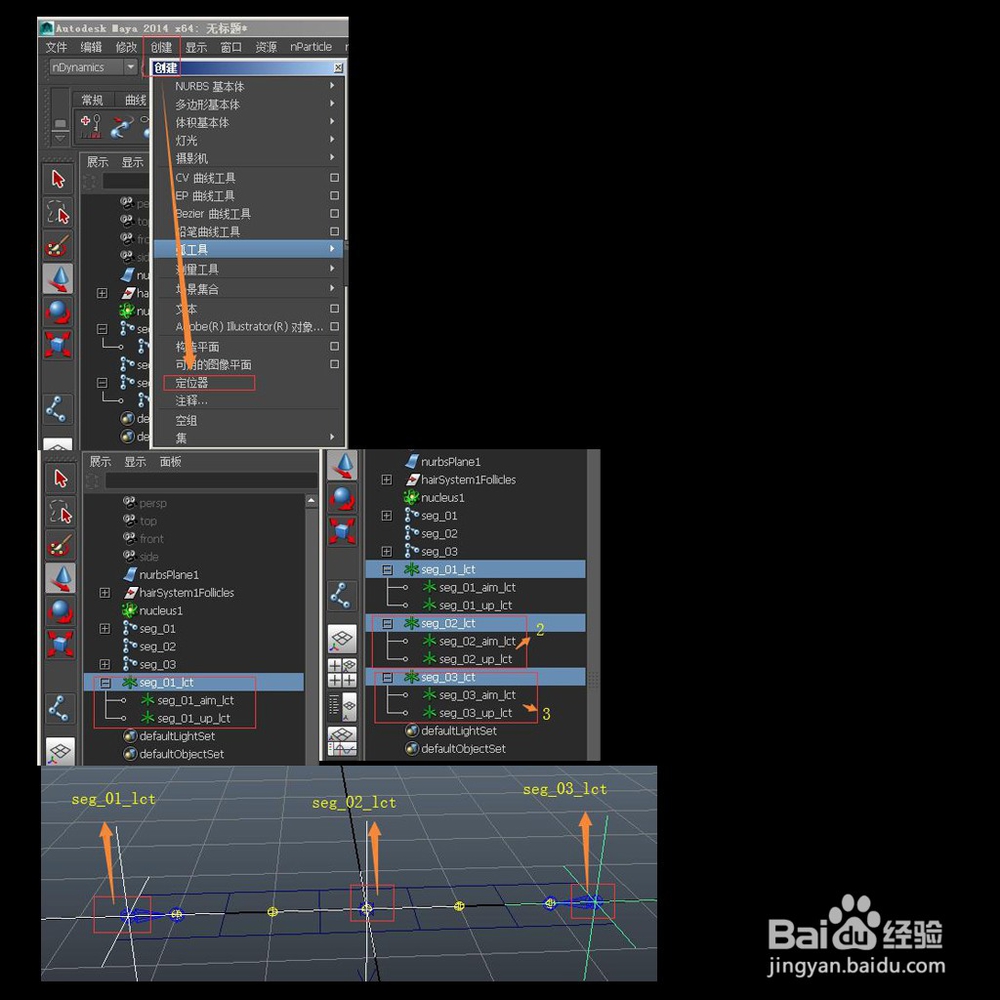Switch to the 常规 shelf tab
This screenshot has width=1000, height=1000.
pyautogui.click(x=92, y=100)
